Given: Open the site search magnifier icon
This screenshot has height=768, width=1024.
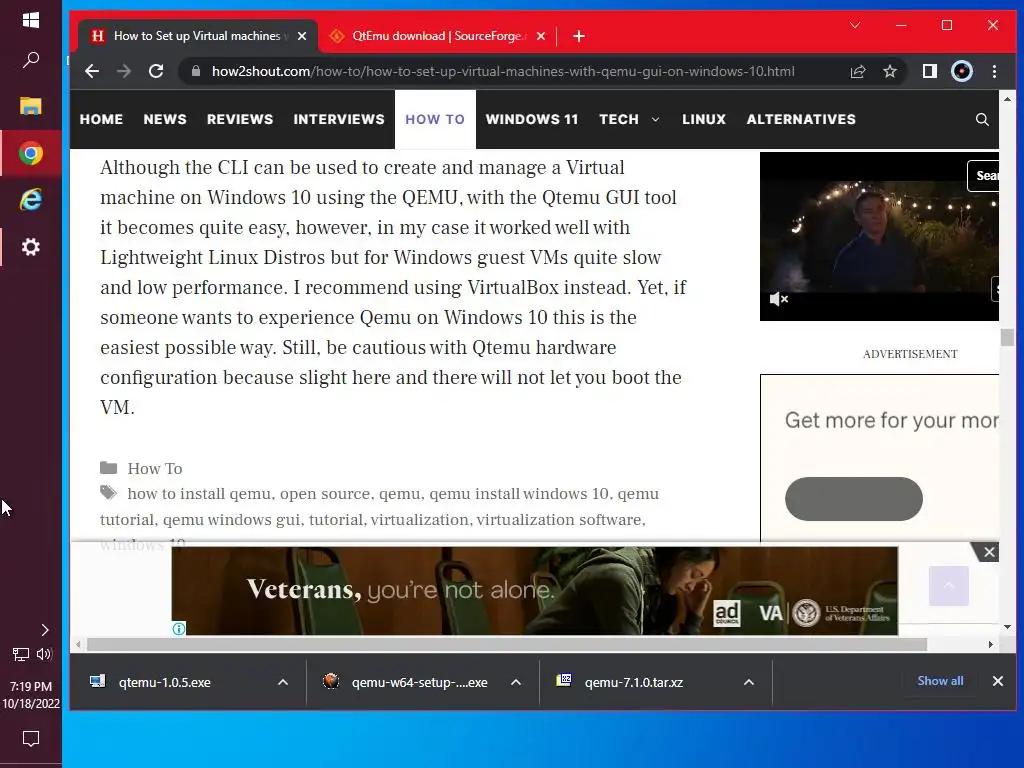Looking at the screenshot, I should pyautogui.click(x=982, y=120).
